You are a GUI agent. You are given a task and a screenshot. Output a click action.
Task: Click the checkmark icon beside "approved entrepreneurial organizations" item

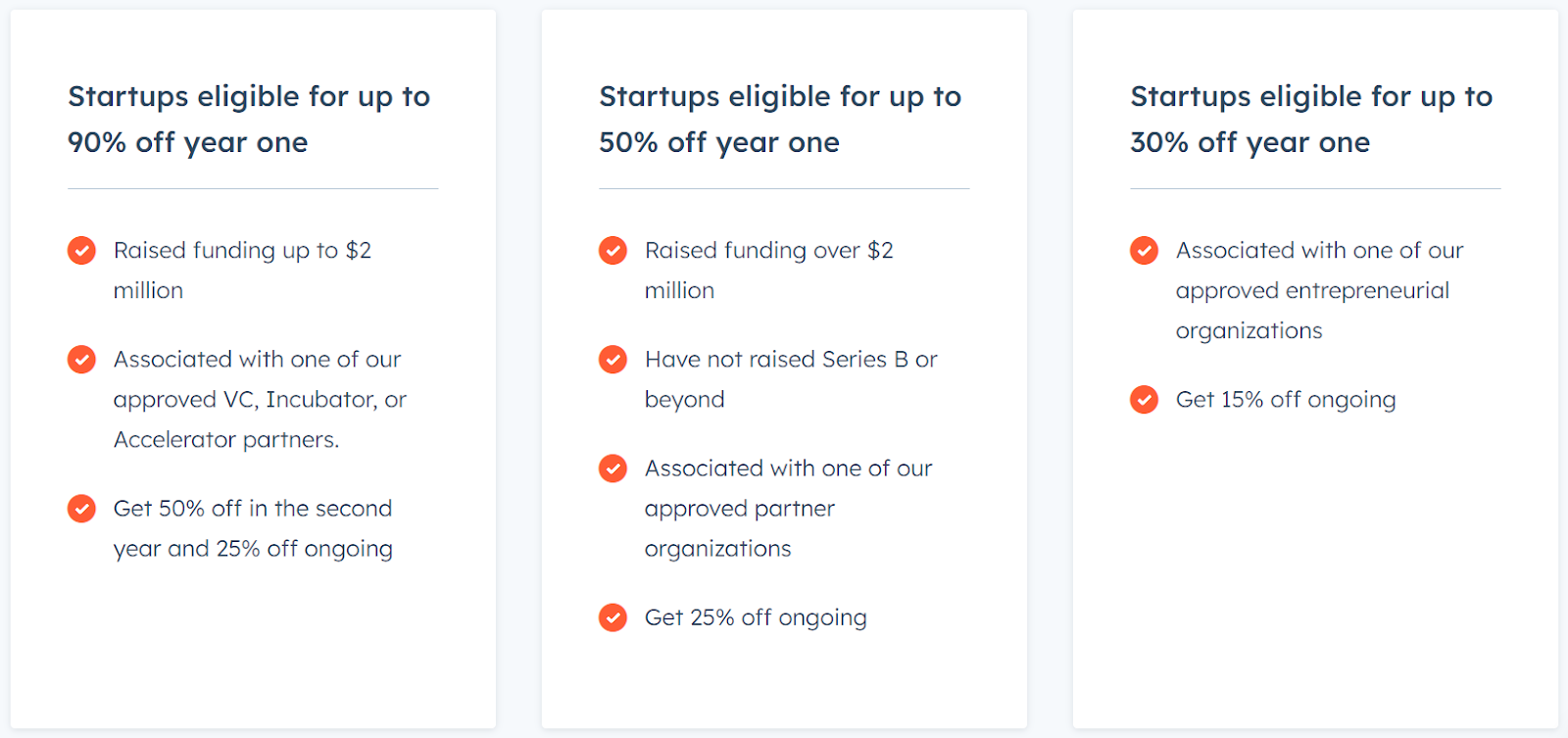1144,251
